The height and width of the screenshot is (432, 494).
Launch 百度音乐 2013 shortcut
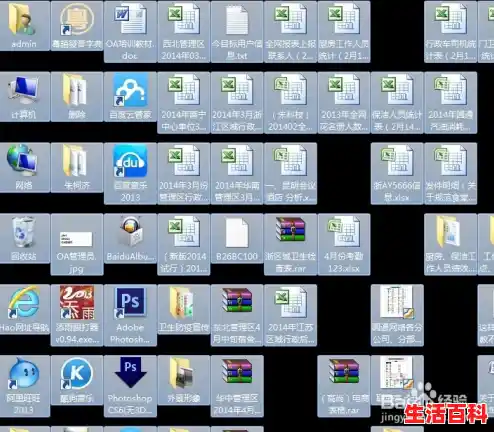click(x=130, y=173)
